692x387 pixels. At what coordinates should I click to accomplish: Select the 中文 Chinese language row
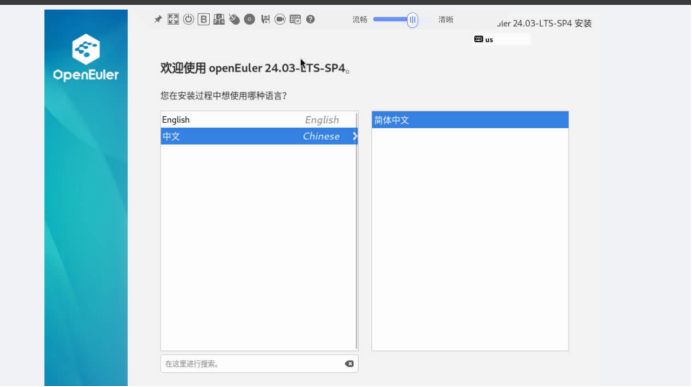(259, 136)
